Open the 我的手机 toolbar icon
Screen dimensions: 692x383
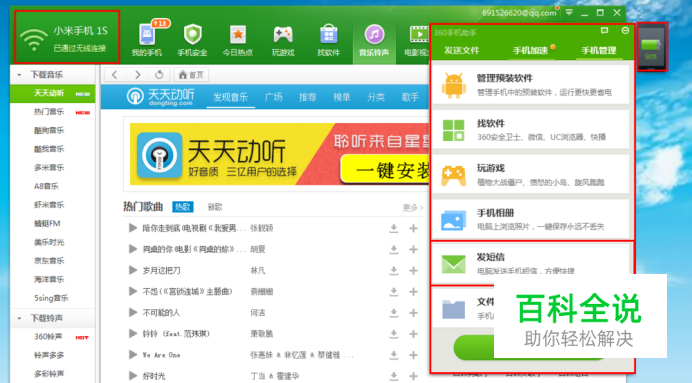click(x=147, y=39)
